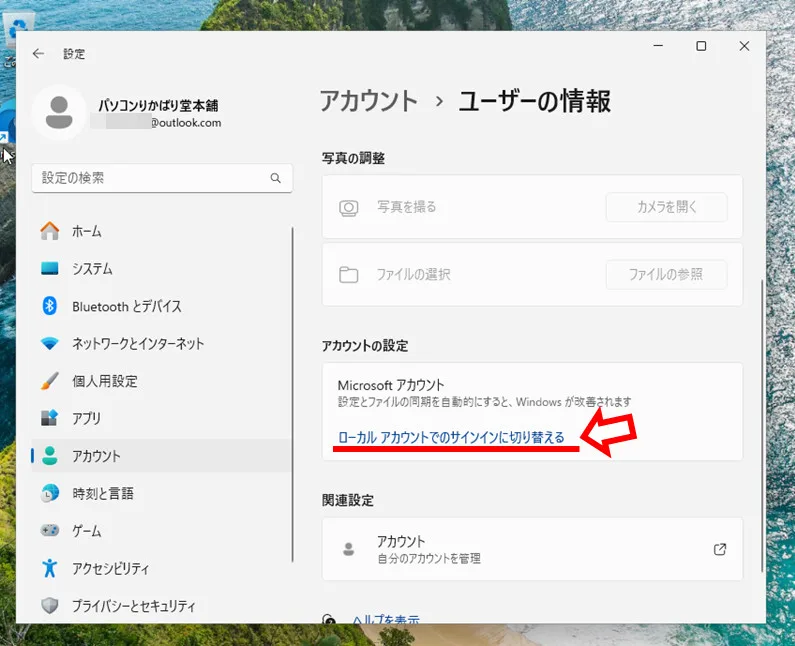Viewport: 795px width, 646px height.
Task: Click the personalization paintbrush icon
Action: click(50, 381)
